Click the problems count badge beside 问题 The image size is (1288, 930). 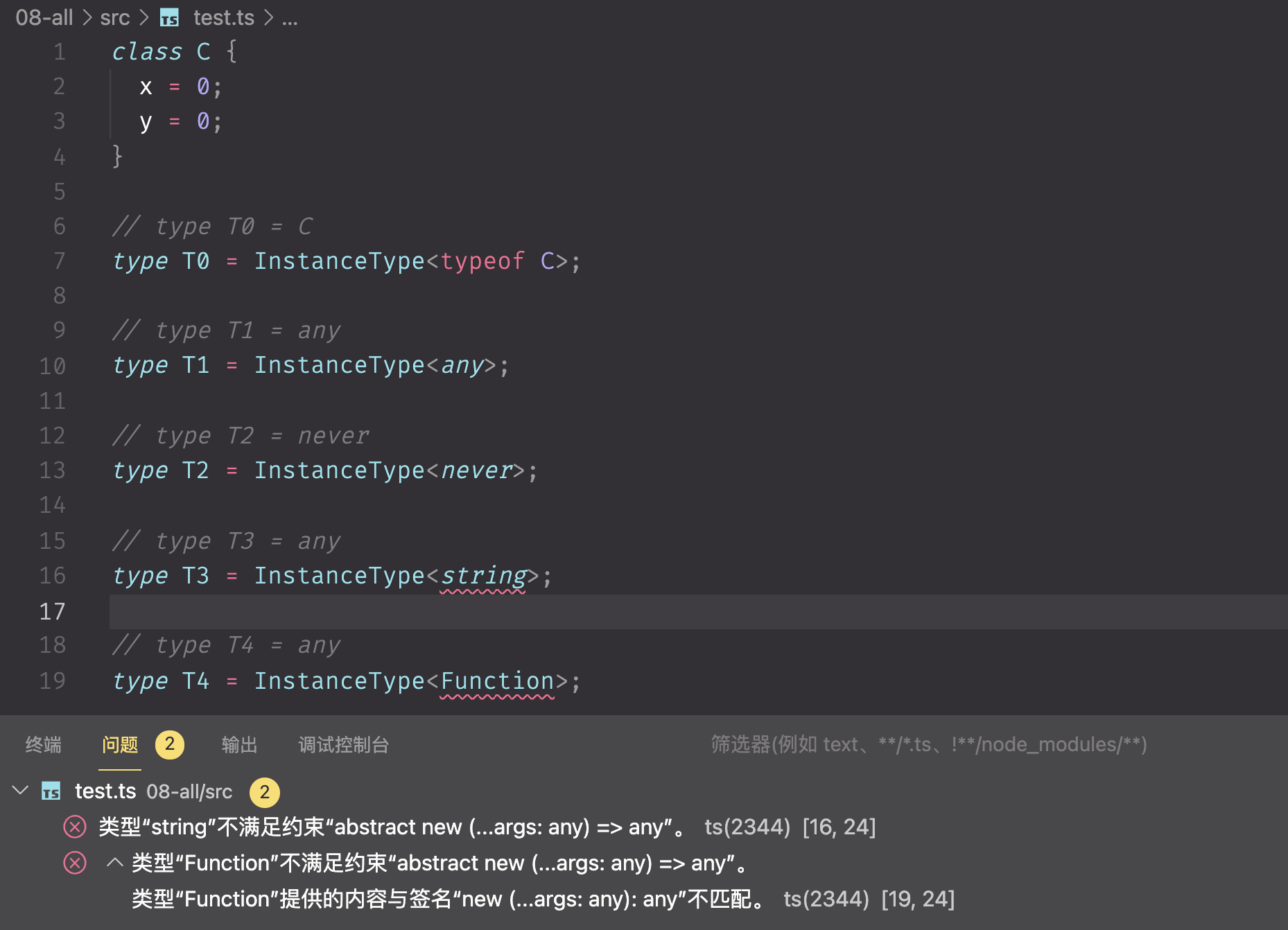point(170,744)
